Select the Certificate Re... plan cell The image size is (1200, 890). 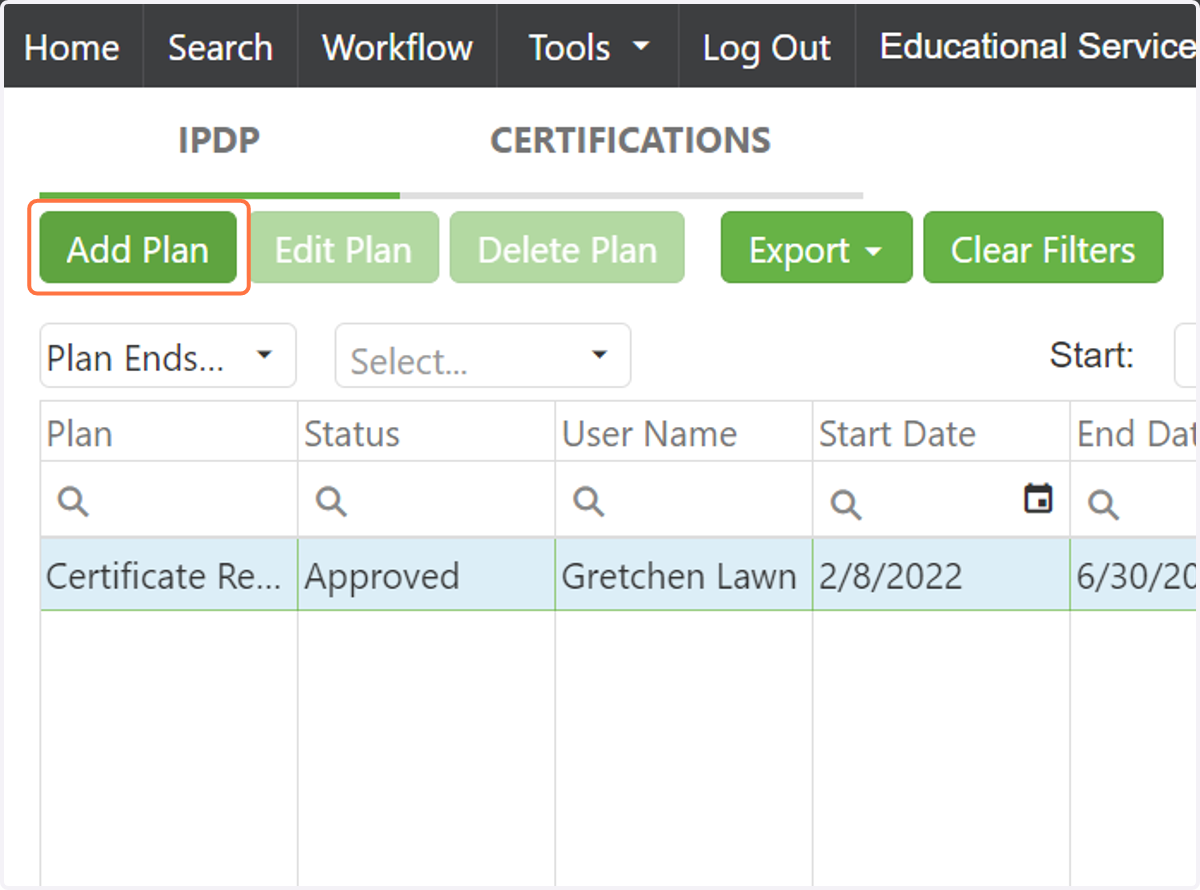[169, 575]
